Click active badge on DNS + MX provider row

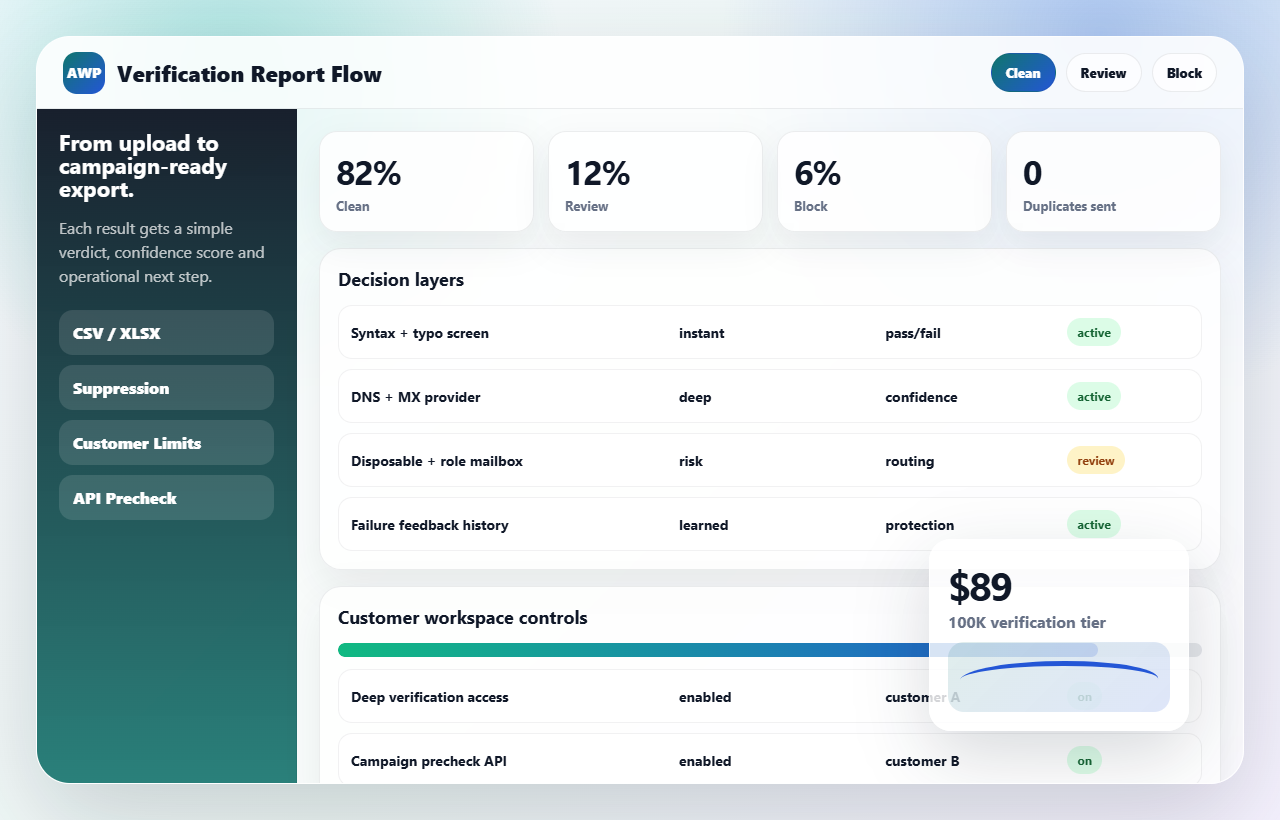(x=1094, y=397)
